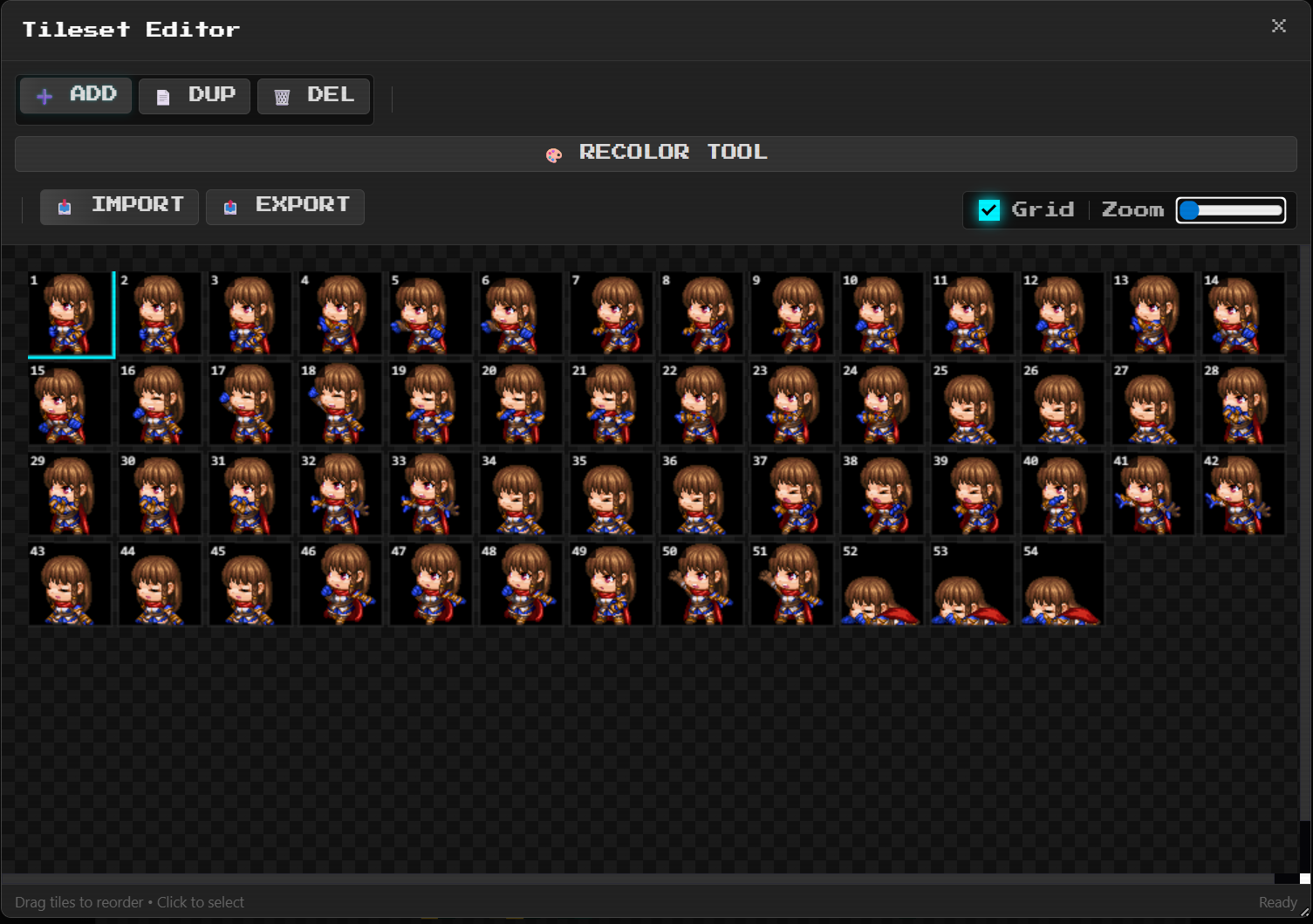
Task: Toggle the Grid checkbox
Action: [x=989, y=210]
